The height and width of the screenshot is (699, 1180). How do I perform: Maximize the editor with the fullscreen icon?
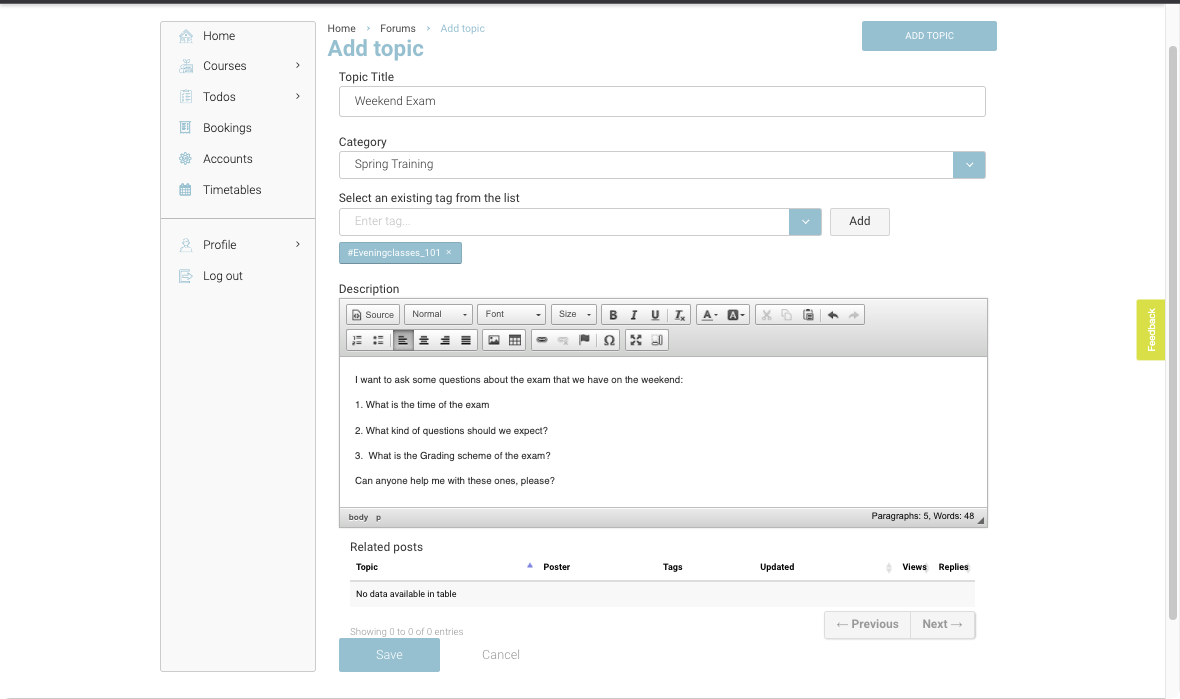tap(636, 341)
